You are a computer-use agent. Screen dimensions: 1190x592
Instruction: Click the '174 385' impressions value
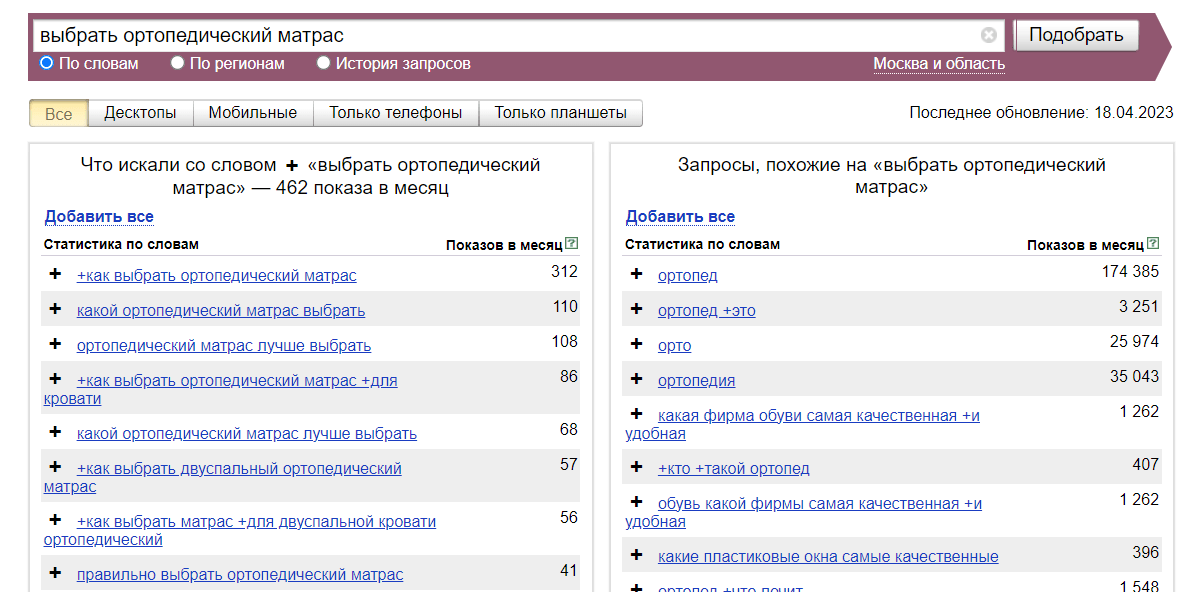click(1130, 272)
